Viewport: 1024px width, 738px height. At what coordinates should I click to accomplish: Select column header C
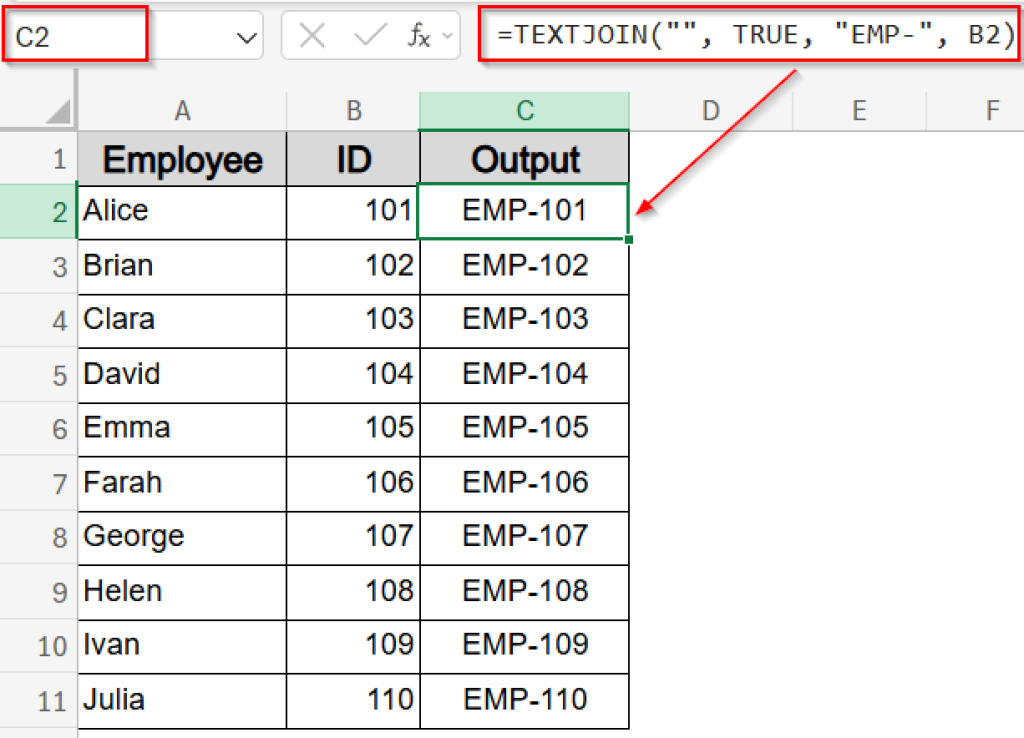coord(524,110)
